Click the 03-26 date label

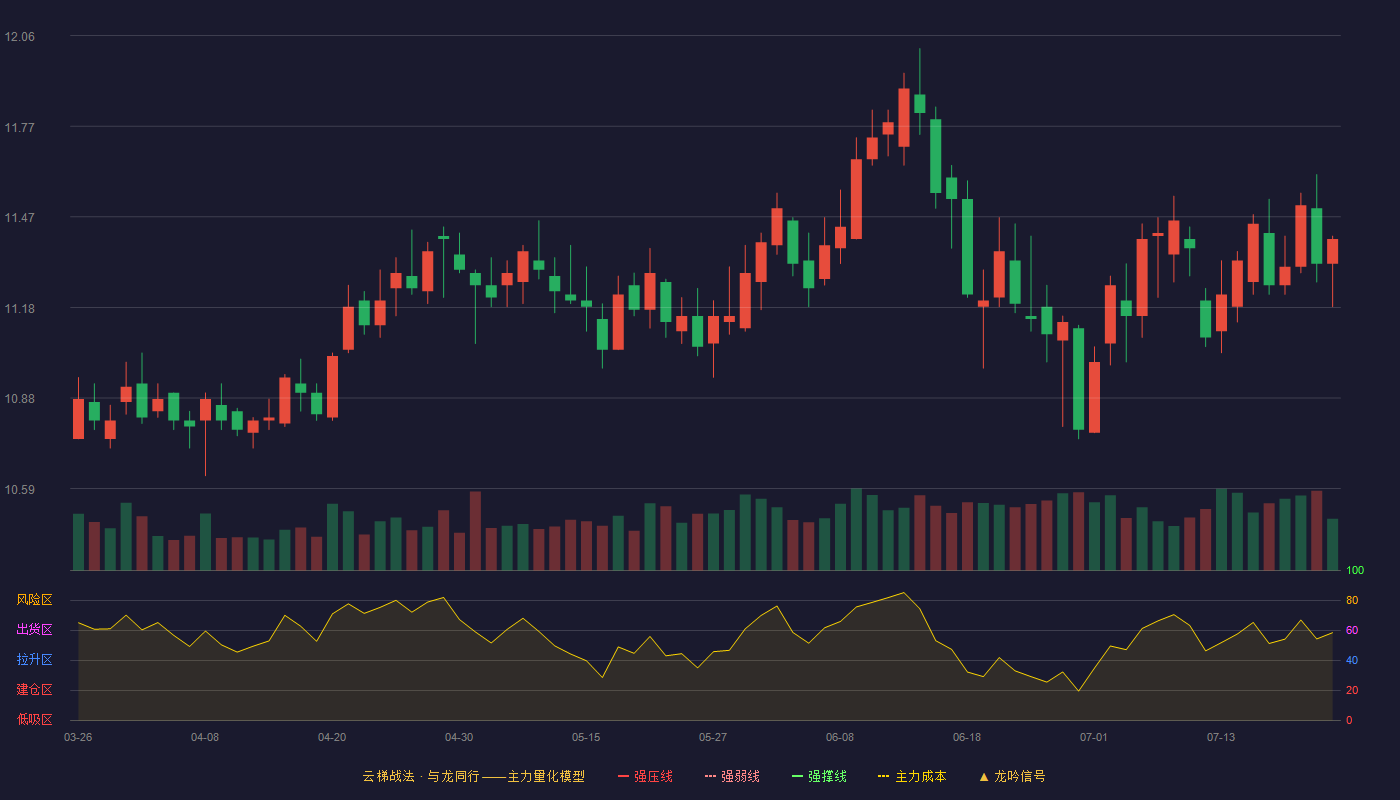[x=78, y=737]
